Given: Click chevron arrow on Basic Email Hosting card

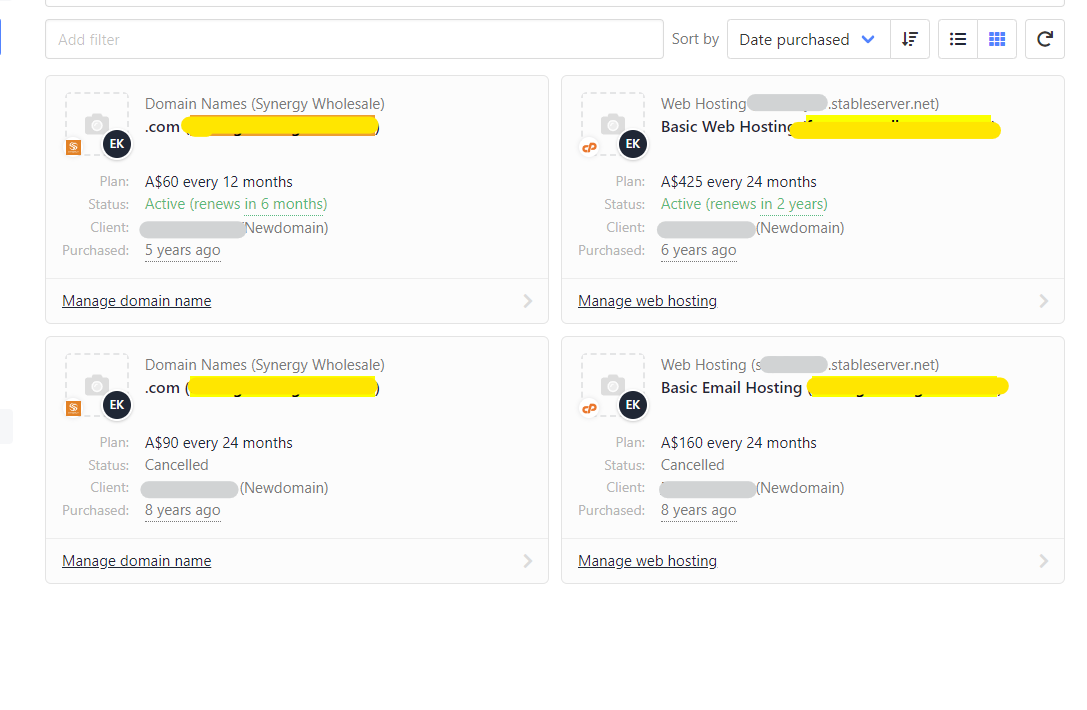Looking at the screenshot, I should point(1044,561).
